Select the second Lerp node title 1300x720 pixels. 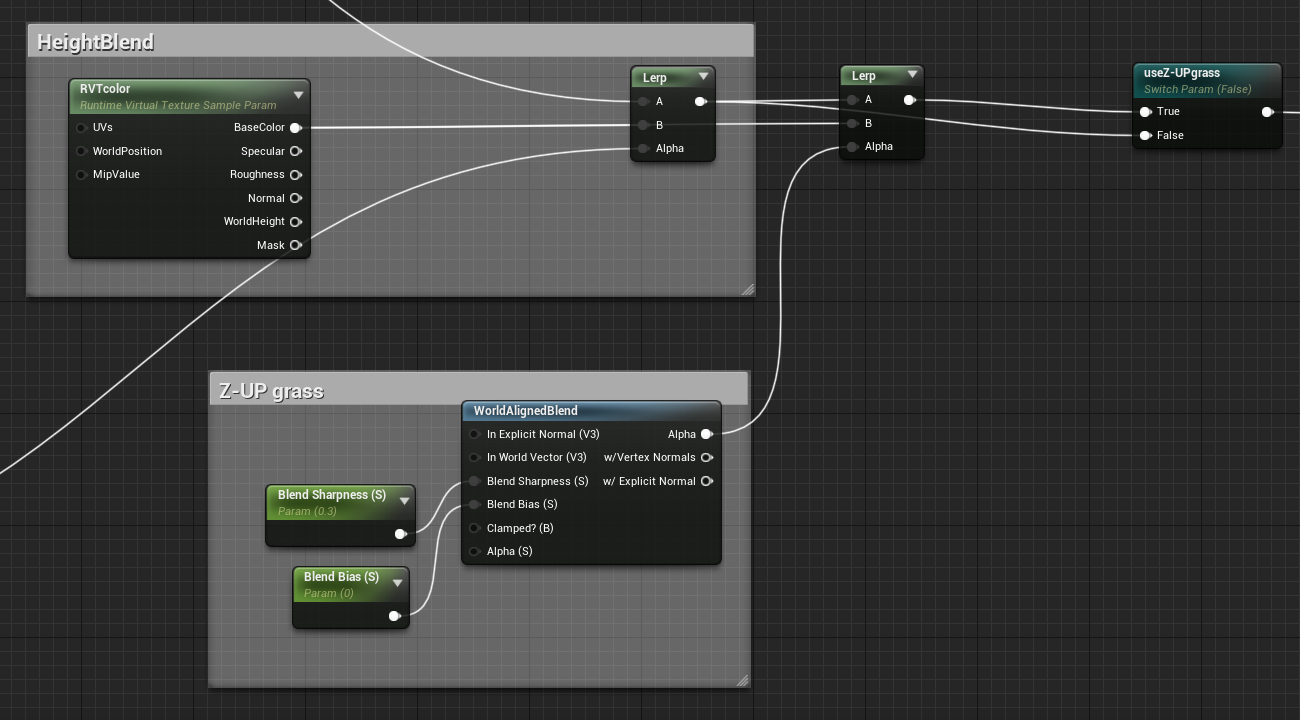[x=863, y=76]
